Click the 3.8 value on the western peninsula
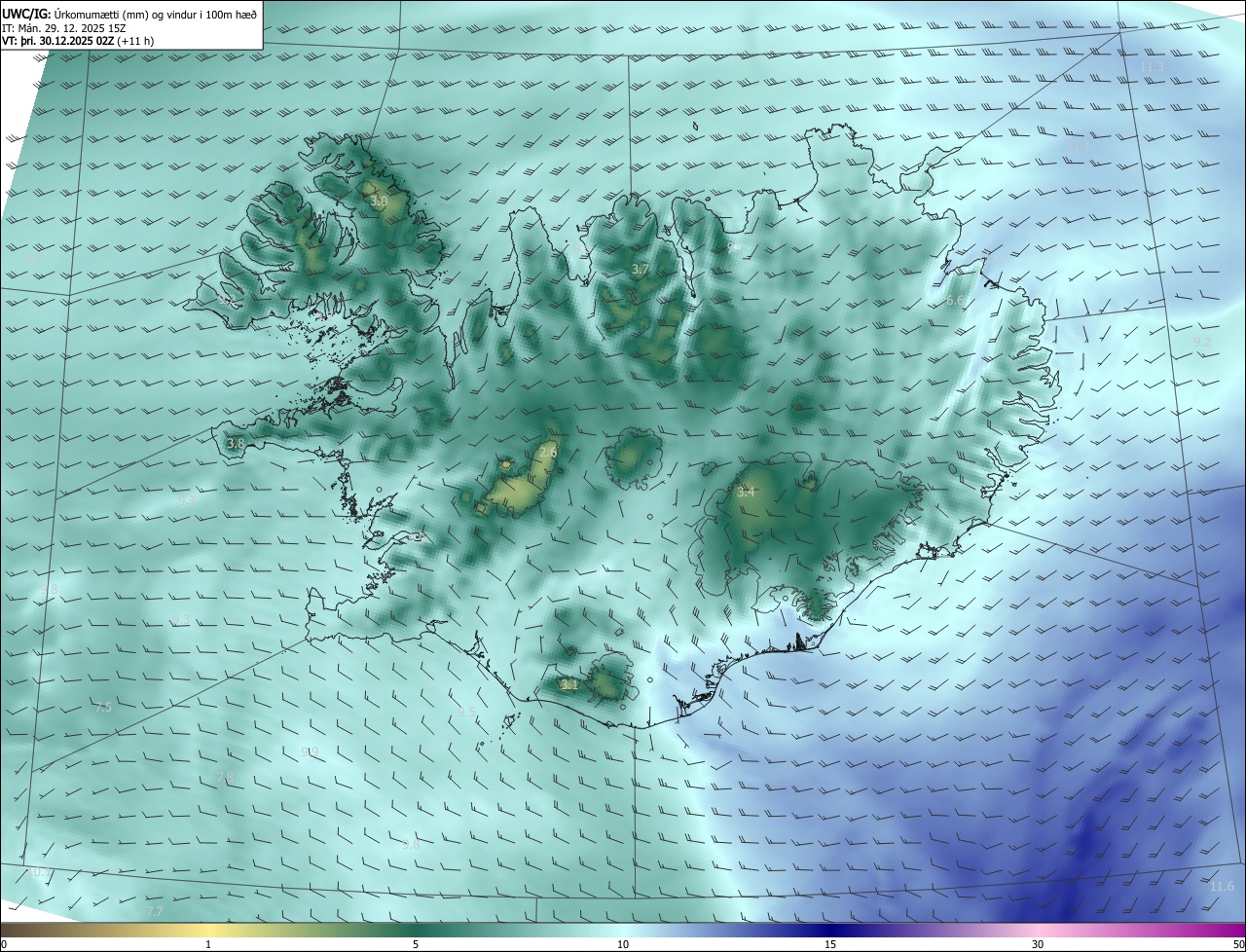Image resolution: width=1246 pixels, height=952 pixels. 236,443
